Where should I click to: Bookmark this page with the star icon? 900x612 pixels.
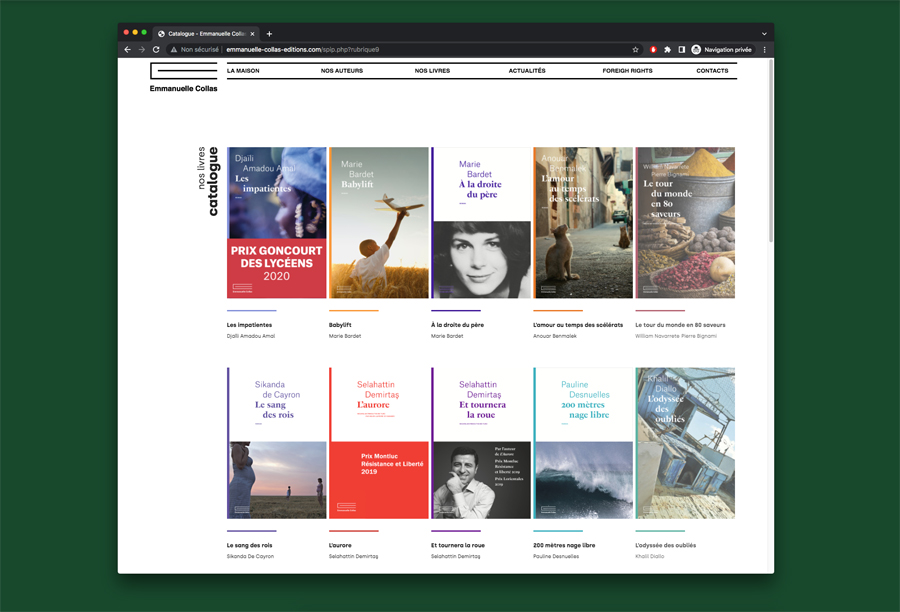coord(635,49)
